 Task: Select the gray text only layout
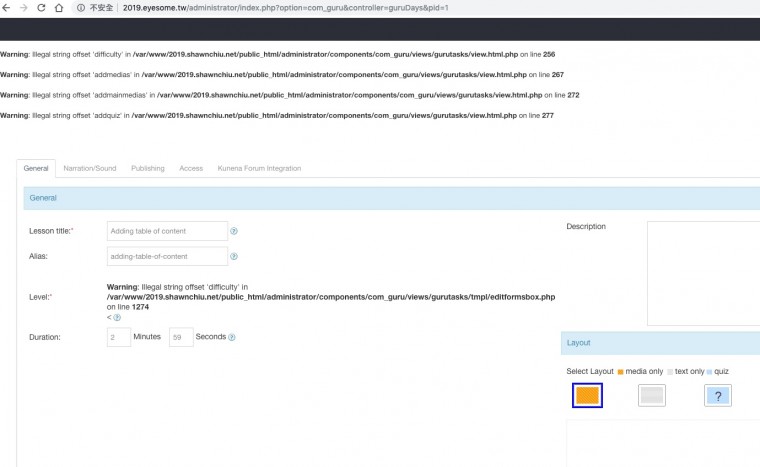click(652, 395)
